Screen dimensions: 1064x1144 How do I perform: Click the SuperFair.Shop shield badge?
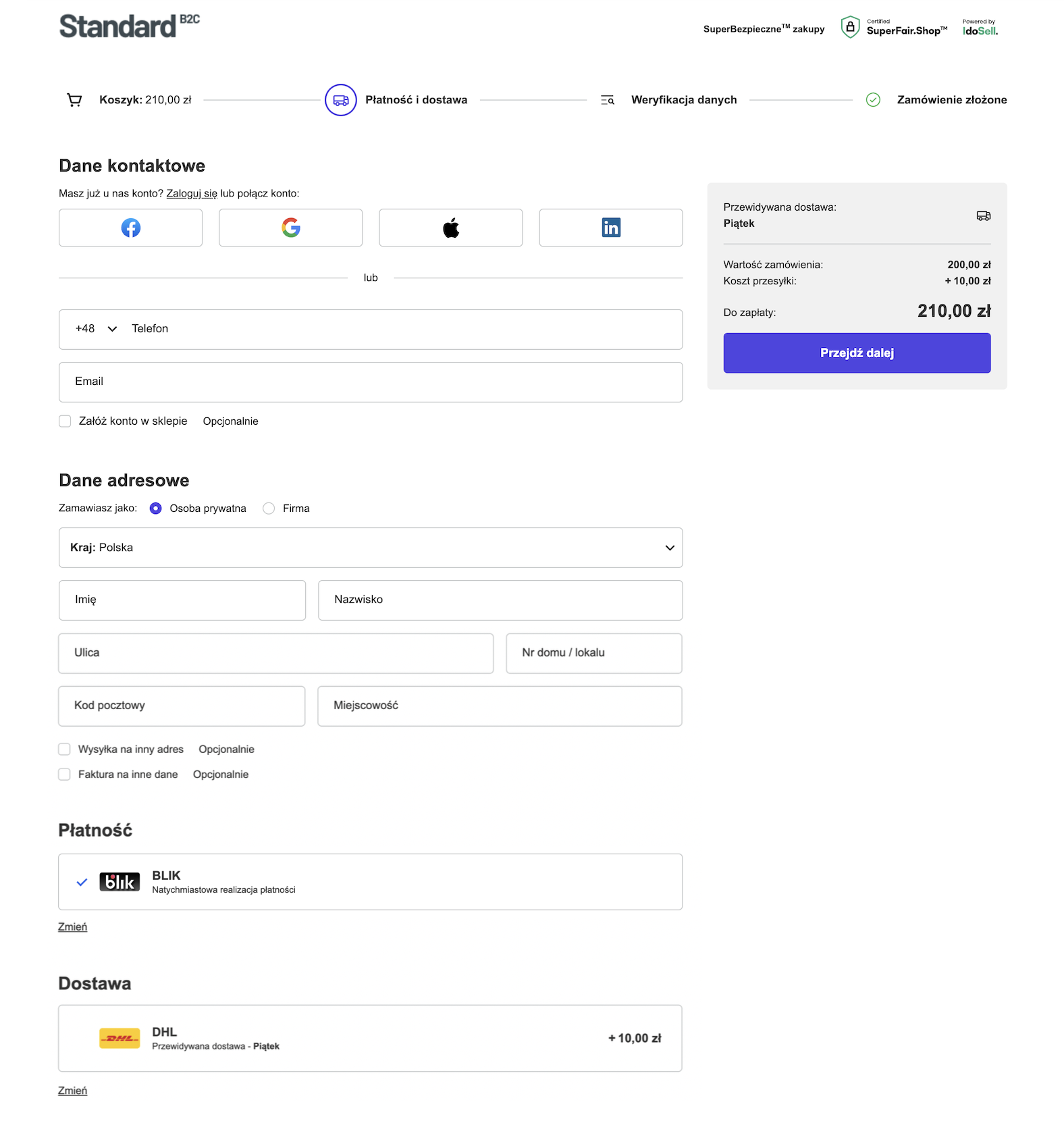click(850, 27)
